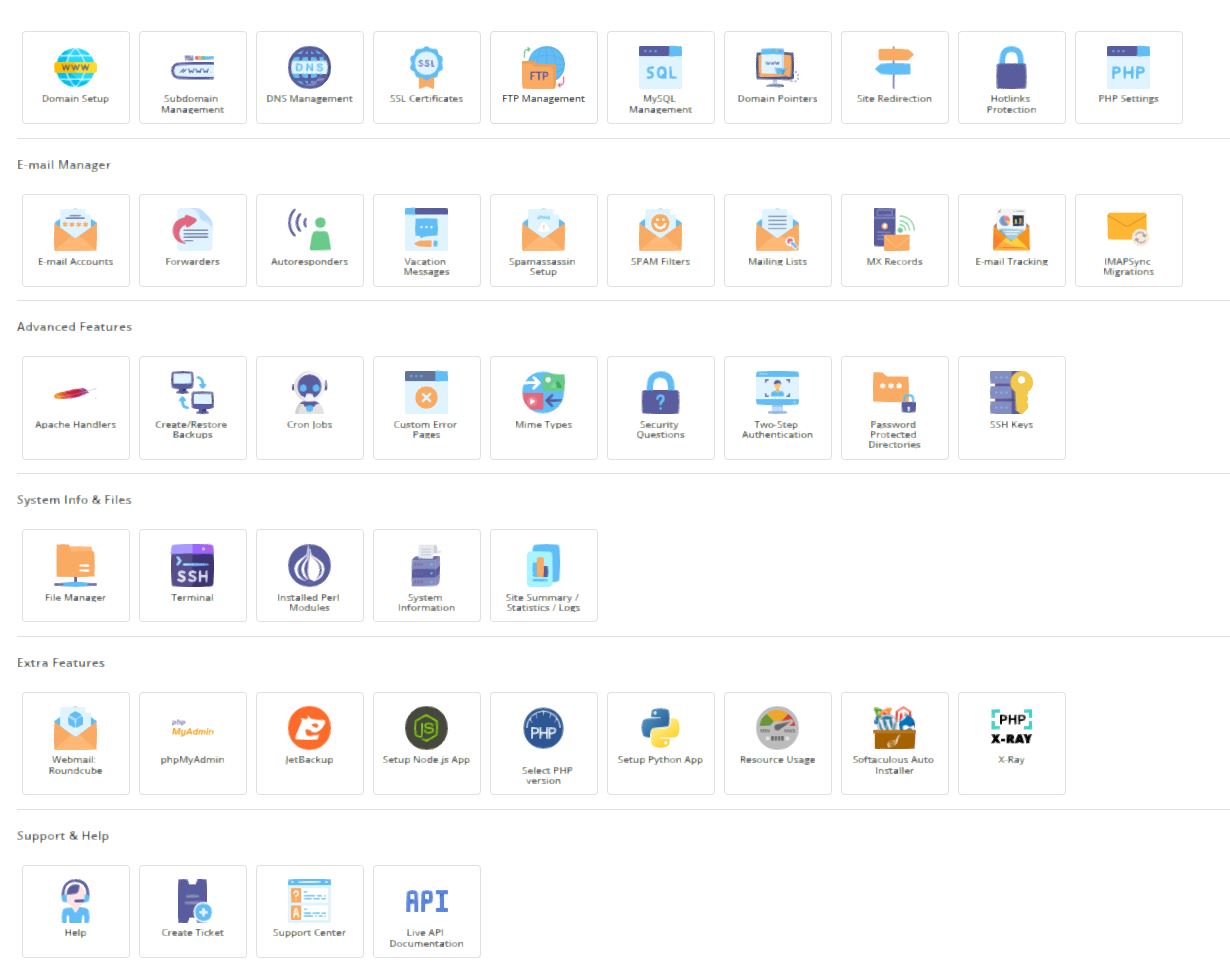This screenshot has height=963, width=1230.
Task: Open MySQL Management
Action: click(661, 77)
